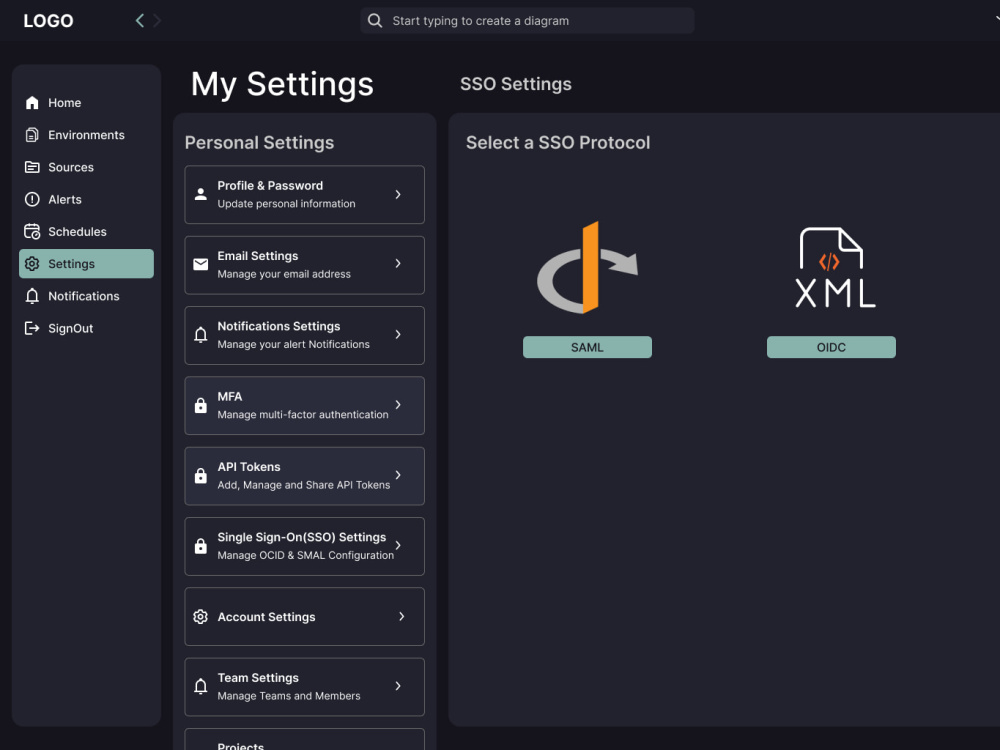
Task: Open Schedules in sidebar
Action: point(86,232)
